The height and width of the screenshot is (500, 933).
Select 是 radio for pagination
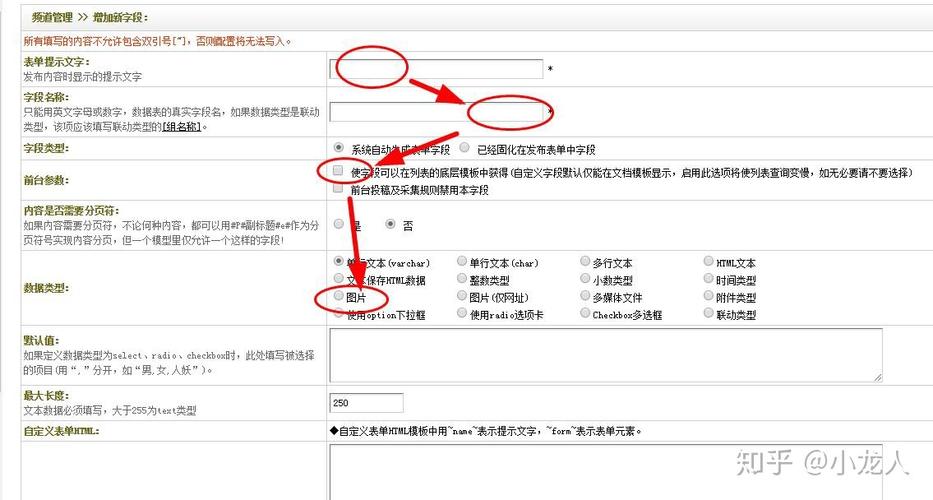pyautogui.click(x=339, y=224)
